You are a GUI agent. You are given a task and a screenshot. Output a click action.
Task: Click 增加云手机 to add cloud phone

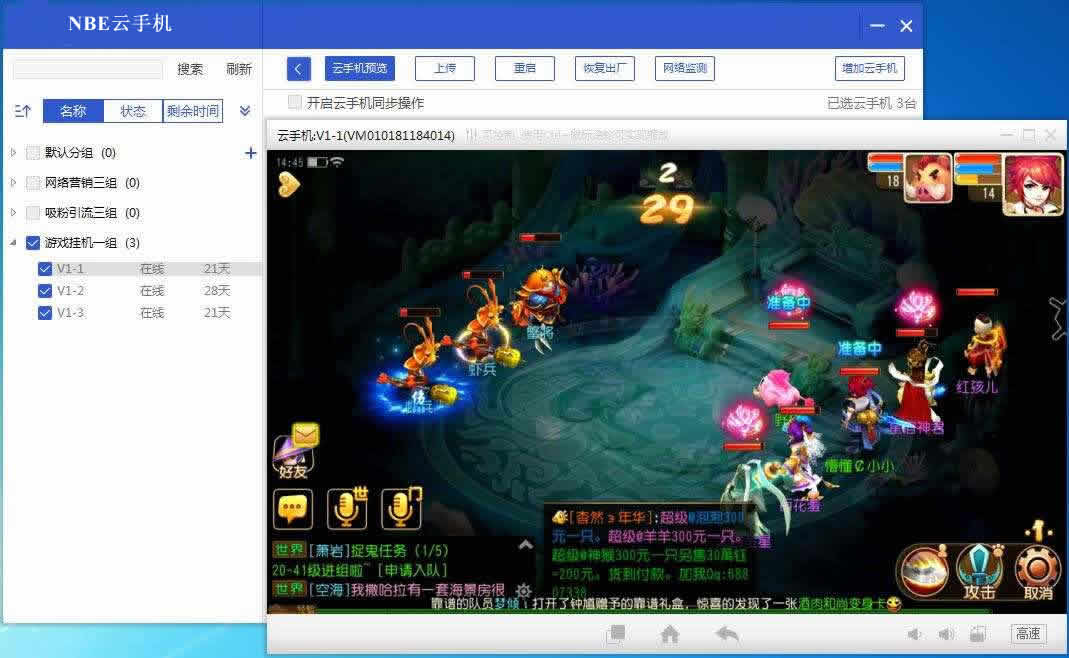(869, 68)
